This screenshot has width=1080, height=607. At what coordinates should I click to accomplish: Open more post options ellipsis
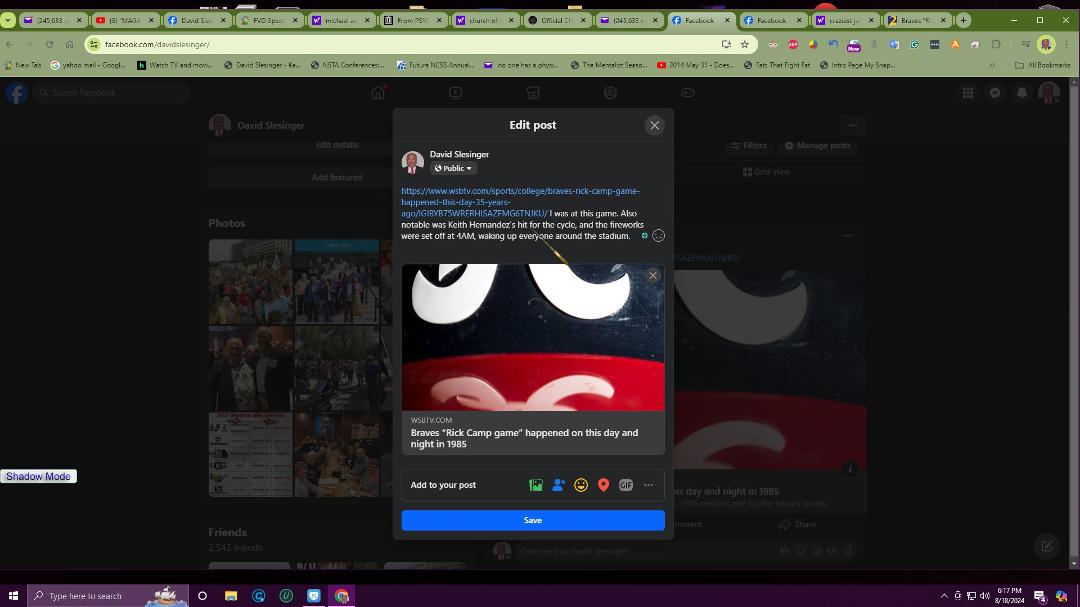(648, 485)
